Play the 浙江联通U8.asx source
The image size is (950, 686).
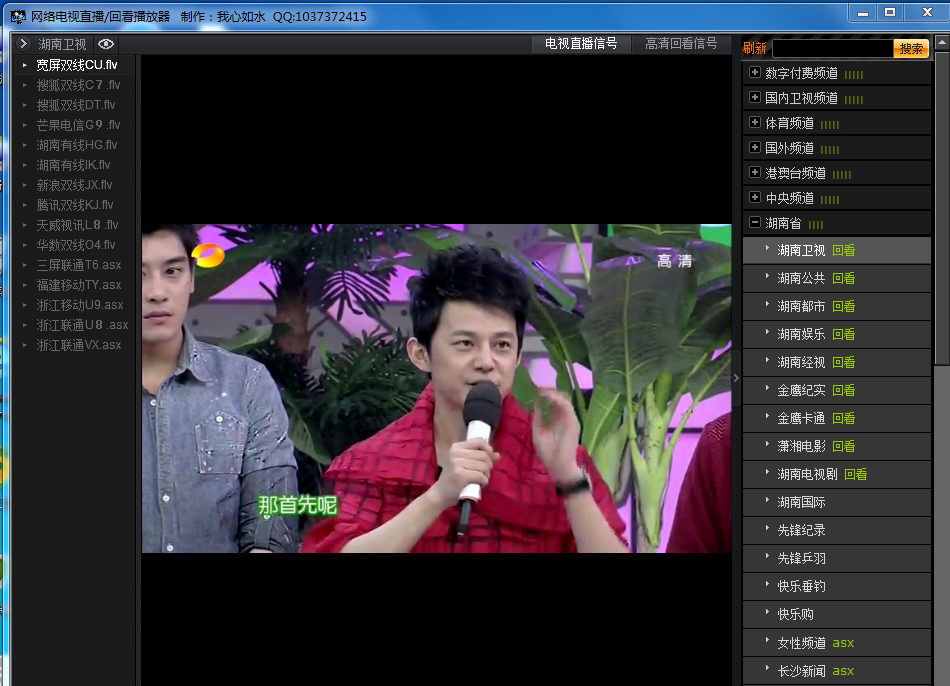pos(82,325)
